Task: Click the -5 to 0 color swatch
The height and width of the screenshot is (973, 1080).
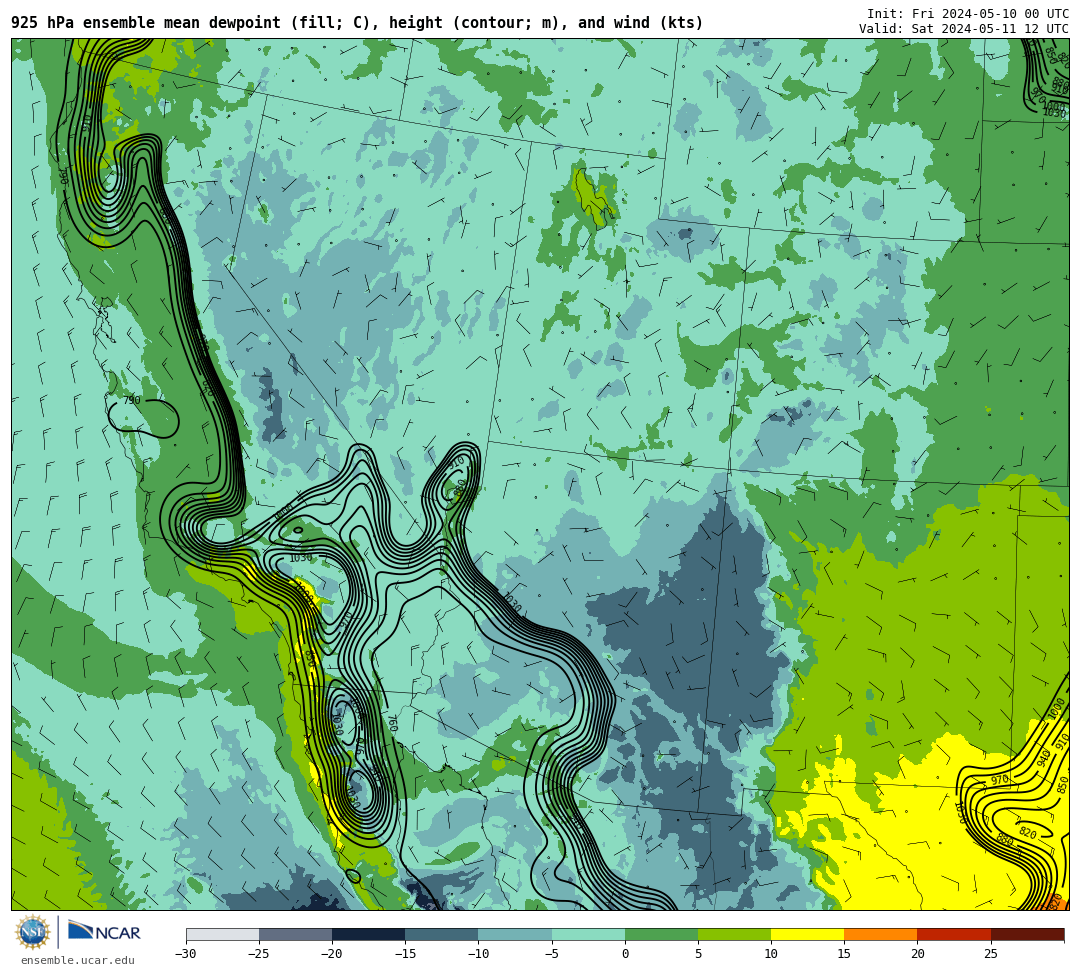Action: [588, 934]
